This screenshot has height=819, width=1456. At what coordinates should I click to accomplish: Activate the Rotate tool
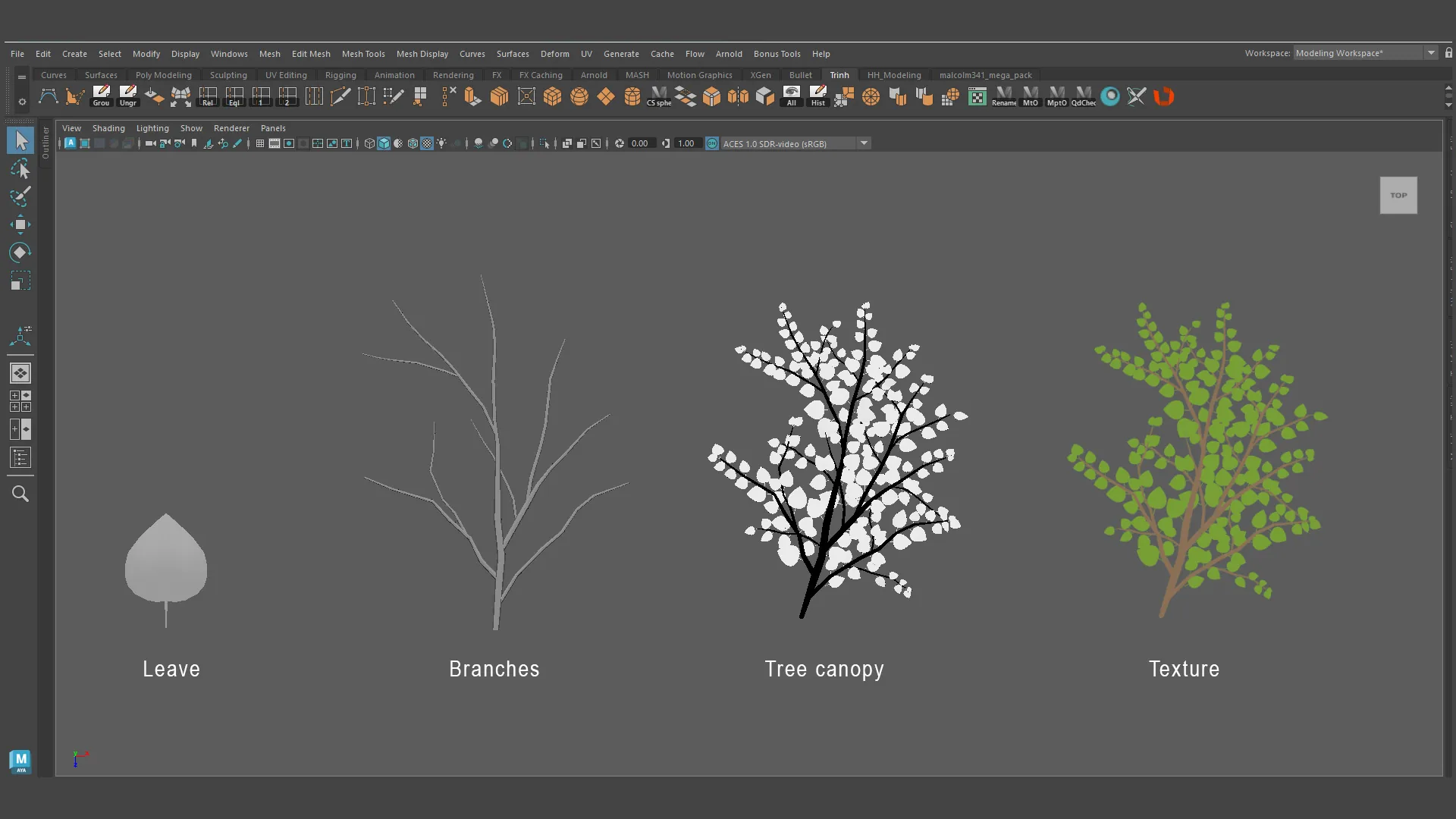[20, 253]
